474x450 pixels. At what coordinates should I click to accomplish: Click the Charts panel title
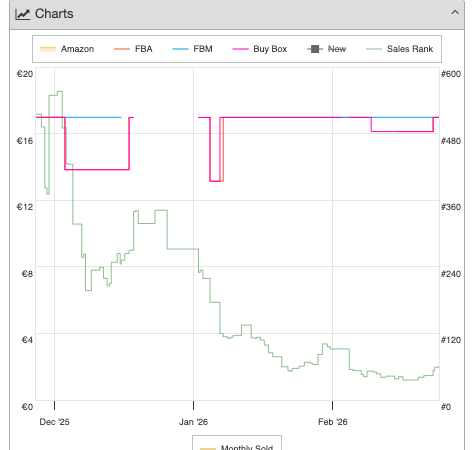54,14
